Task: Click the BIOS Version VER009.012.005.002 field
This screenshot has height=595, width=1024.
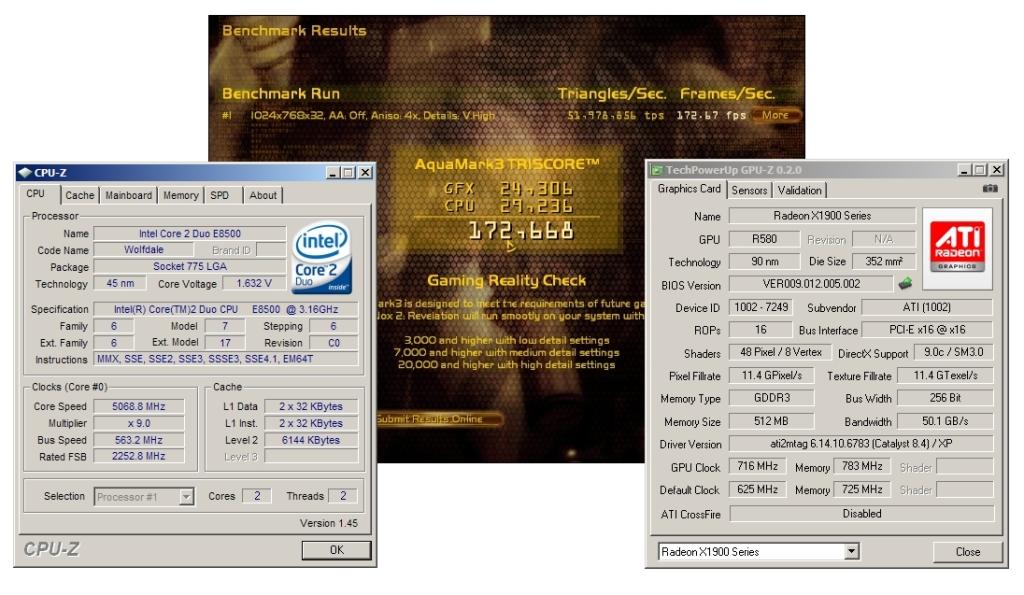Action: [x=811, y=284]
